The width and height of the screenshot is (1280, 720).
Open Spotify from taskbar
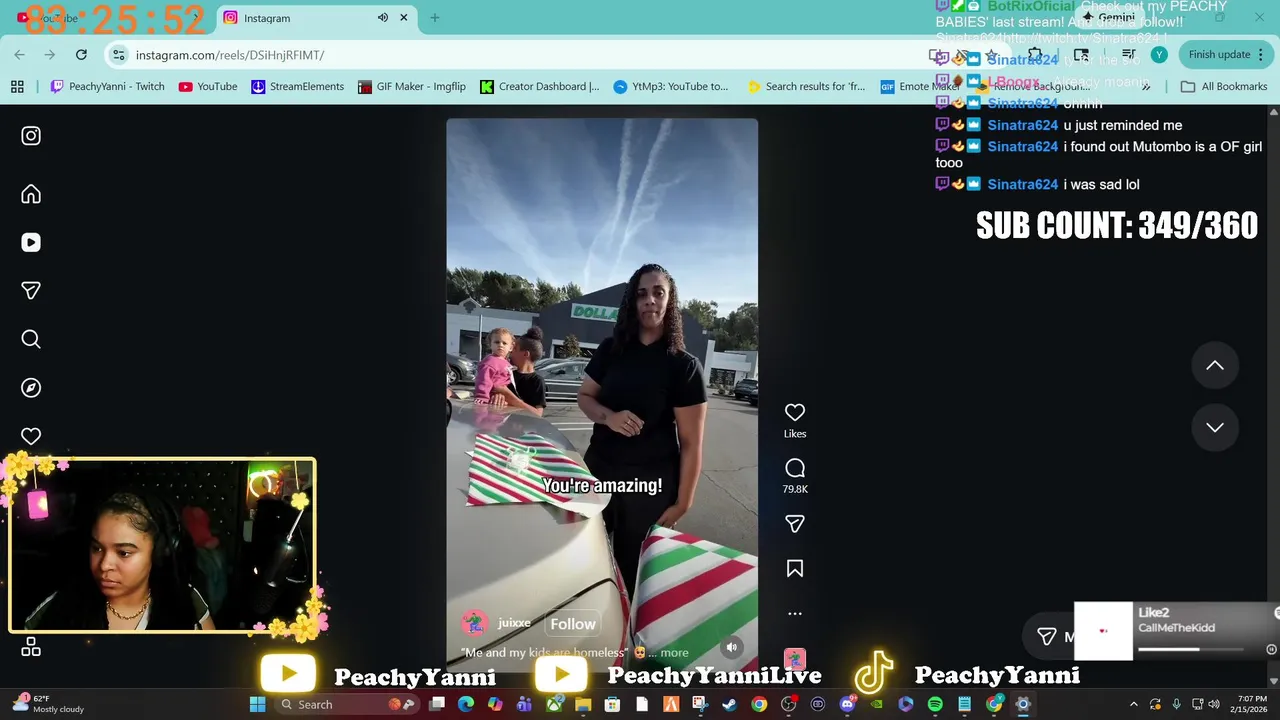(935, 704)
